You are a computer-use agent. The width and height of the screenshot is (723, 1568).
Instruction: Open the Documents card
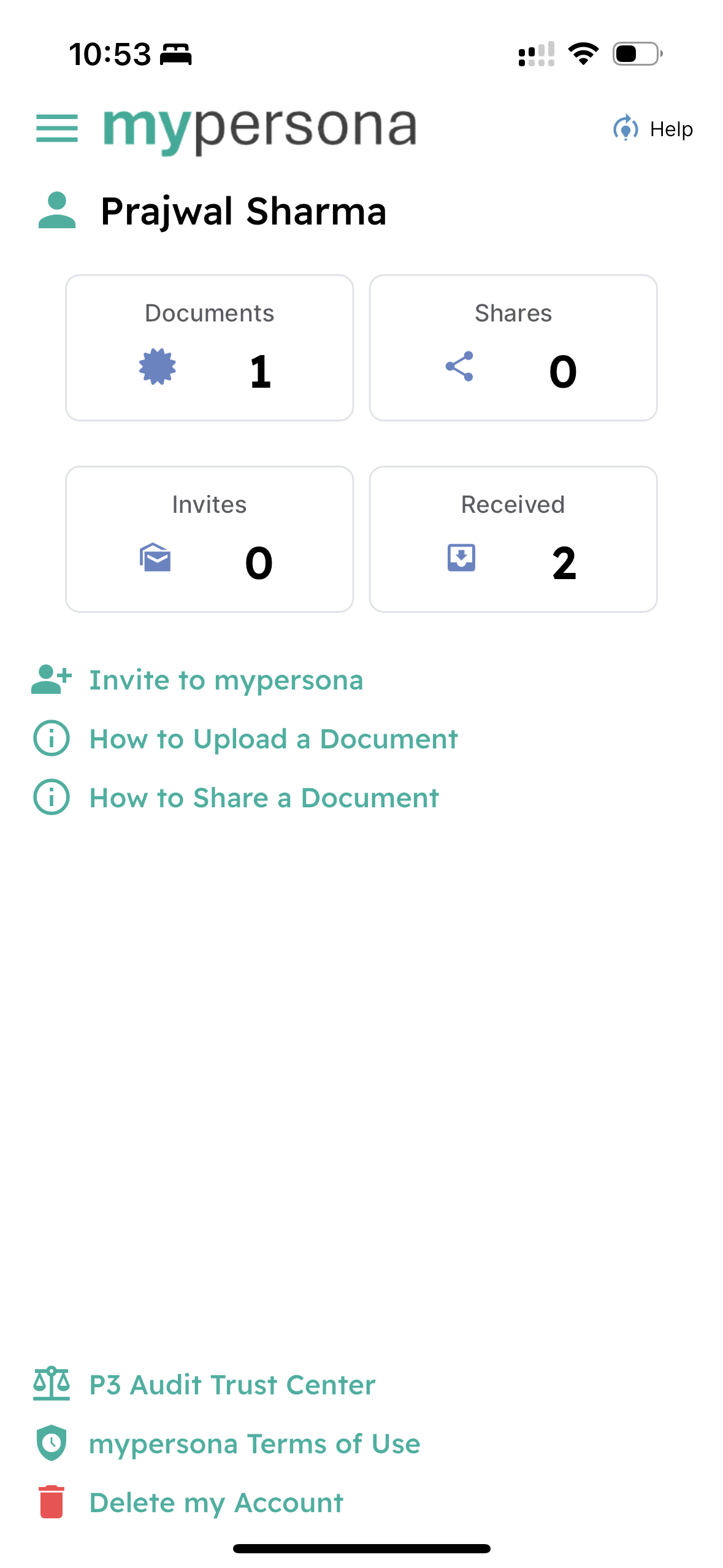point(210,347)
